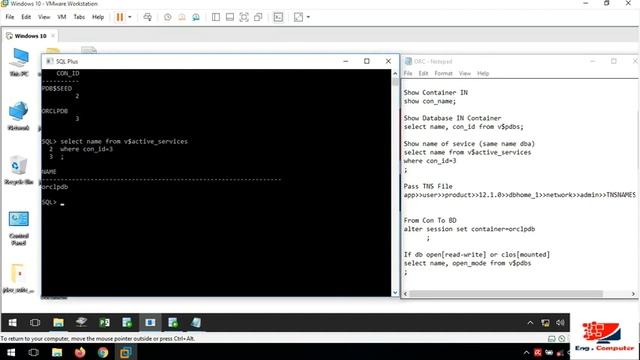Image resolution: width=640 pixels, height=360 pixels.
Task: Expand the stretch guest dropdown arrow
Action: (308, 17)
